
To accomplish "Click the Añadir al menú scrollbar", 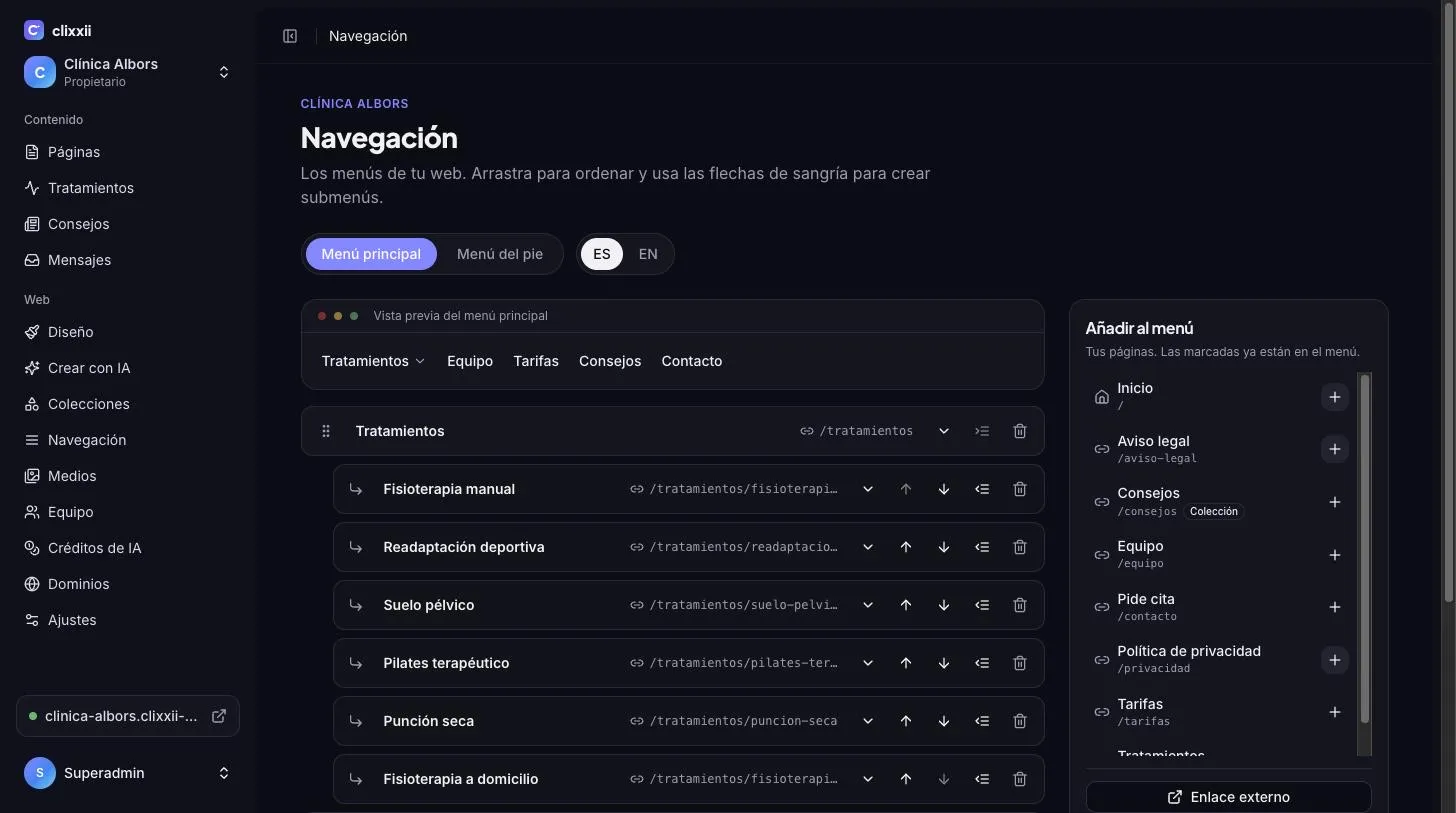I will pos(1364,550).
